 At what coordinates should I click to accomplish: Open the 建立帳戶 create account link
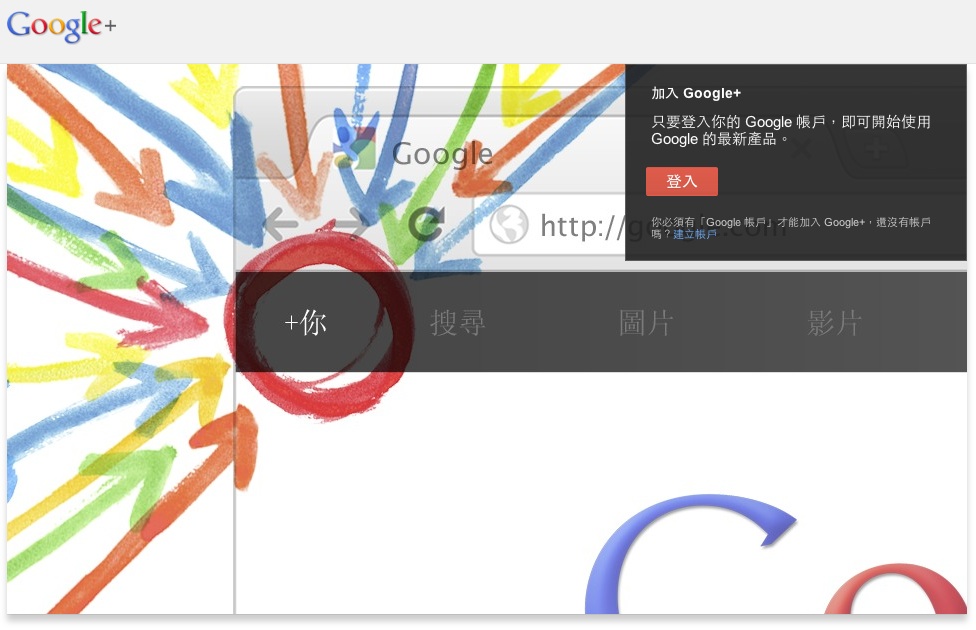point(695,234)
